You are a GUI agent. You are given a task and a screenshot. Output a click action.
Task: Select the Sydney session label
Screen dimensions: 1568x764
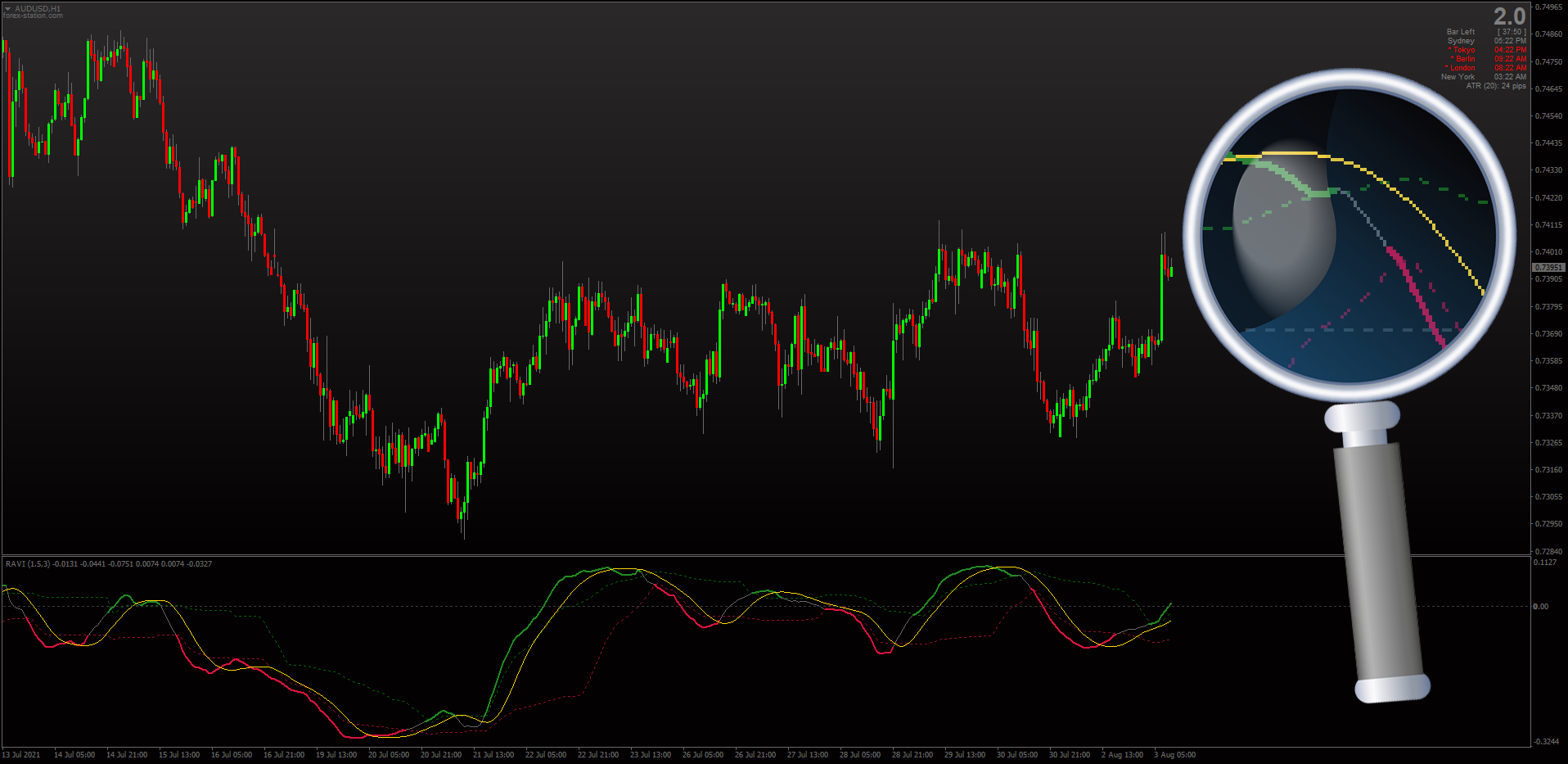click(1461, 41)
